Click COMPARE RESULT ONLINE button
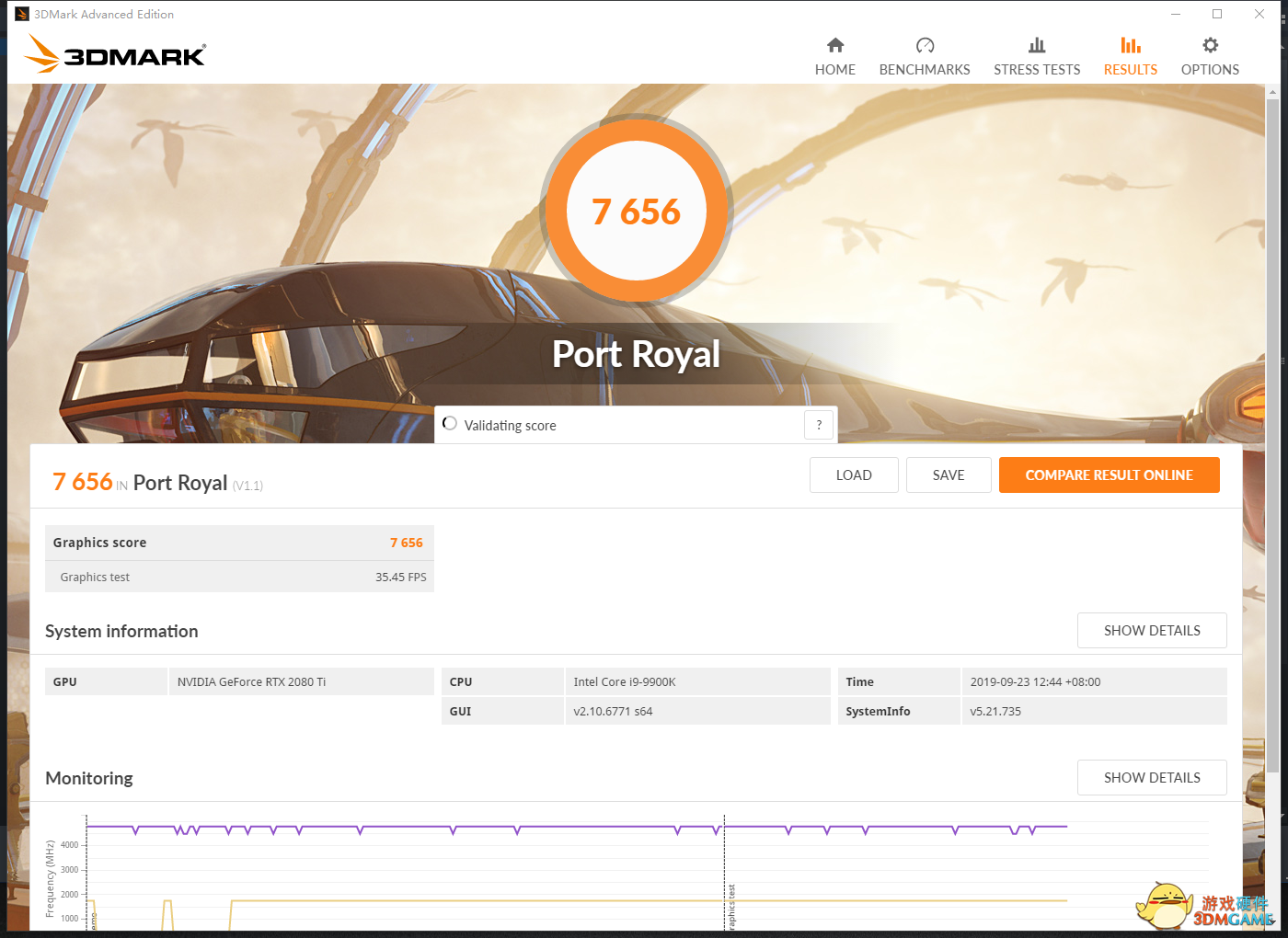This screenshot has width=1288, height=938. tap(1109, 475)
